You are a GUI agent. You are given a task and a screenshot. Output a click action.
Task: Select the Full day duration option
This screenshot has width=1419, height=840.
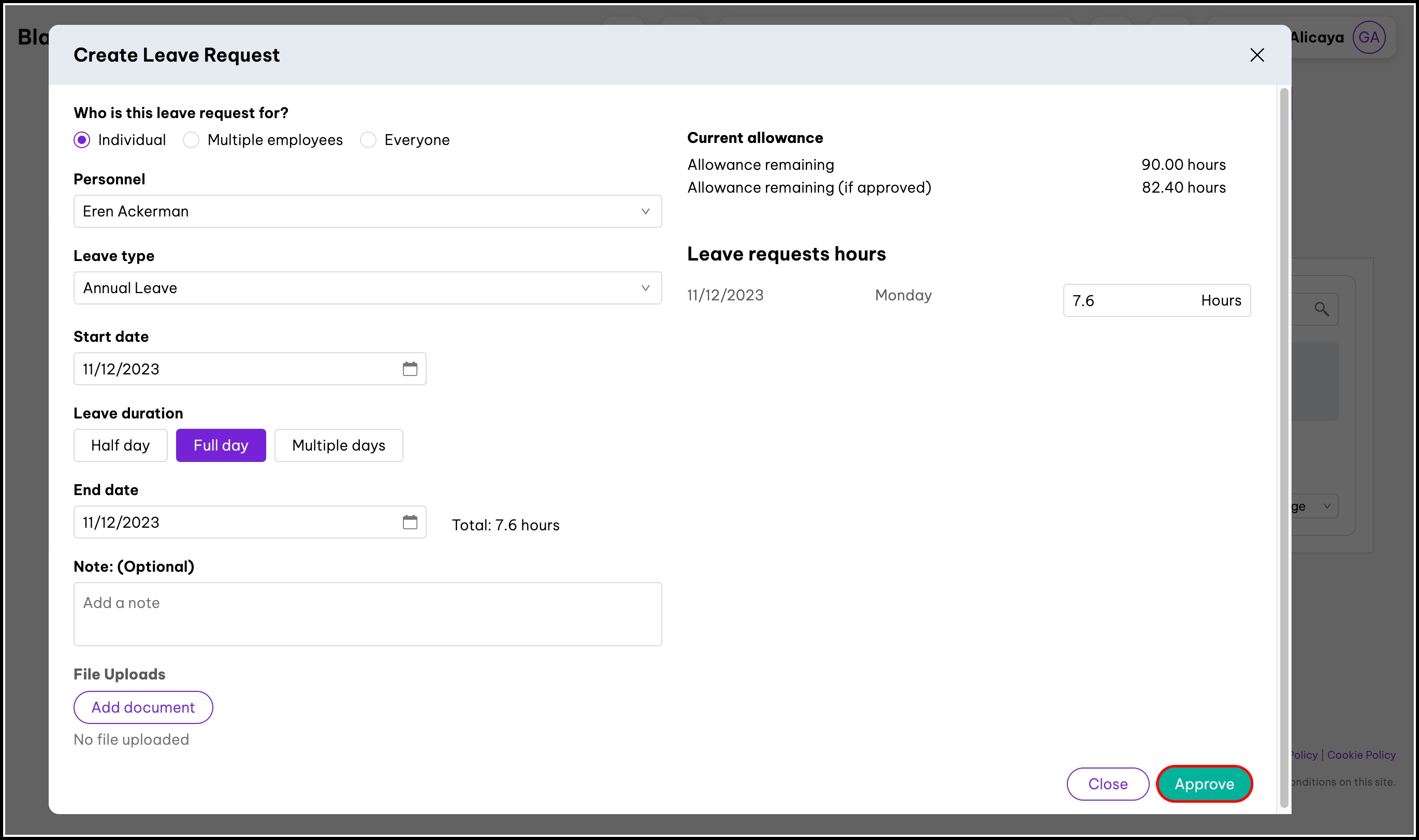(221, 445)
